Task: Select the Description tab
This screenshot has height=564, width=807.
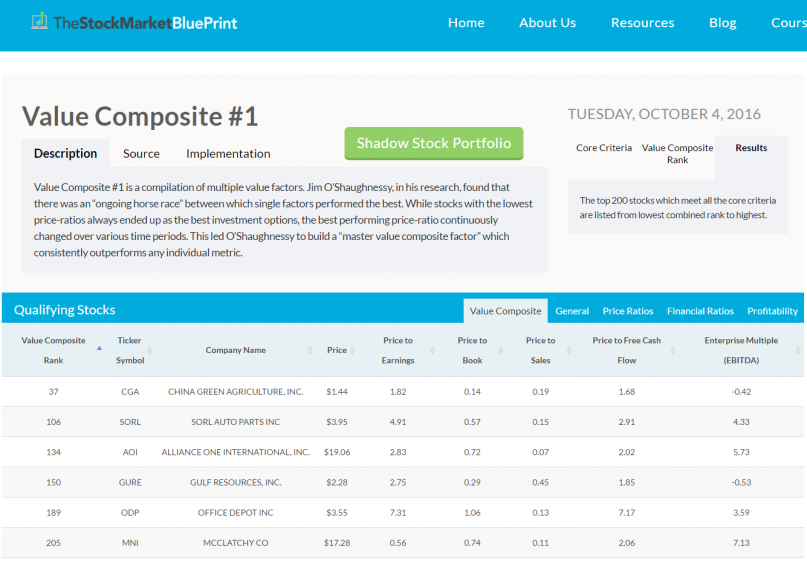Action: pos(65,153)
